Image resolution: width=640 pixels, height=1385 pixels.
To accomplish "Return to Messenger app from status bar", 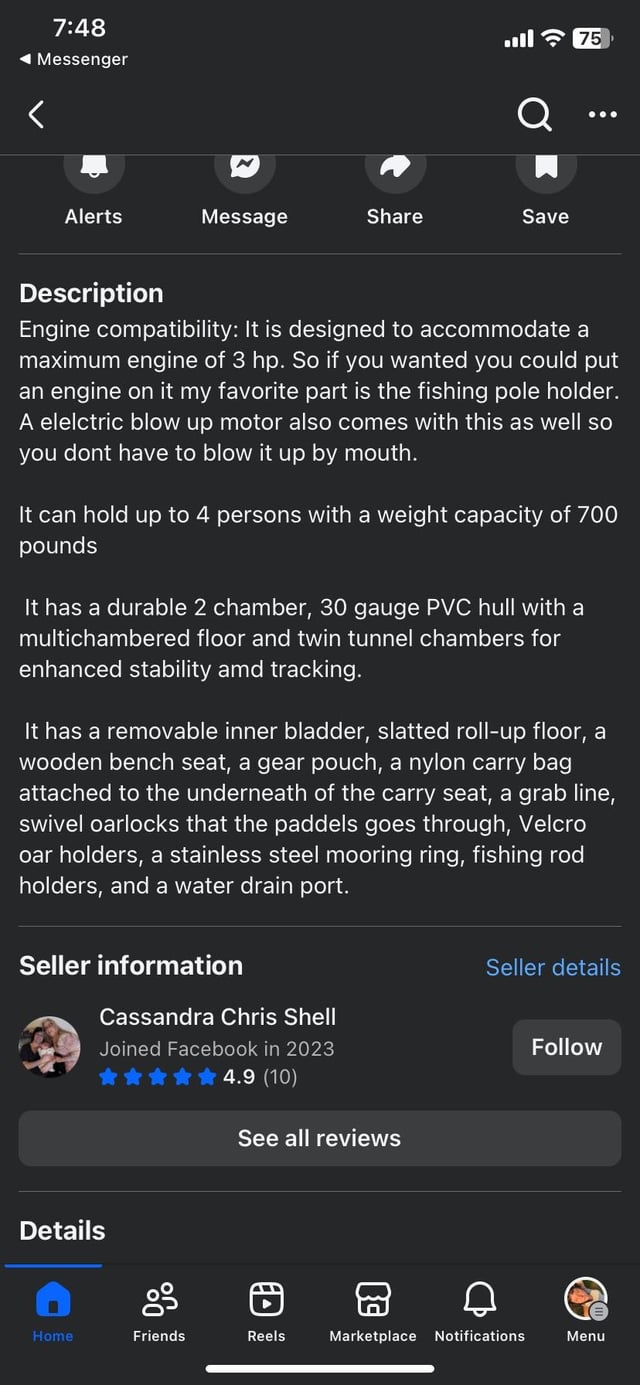I will click(x=74, y=59).
